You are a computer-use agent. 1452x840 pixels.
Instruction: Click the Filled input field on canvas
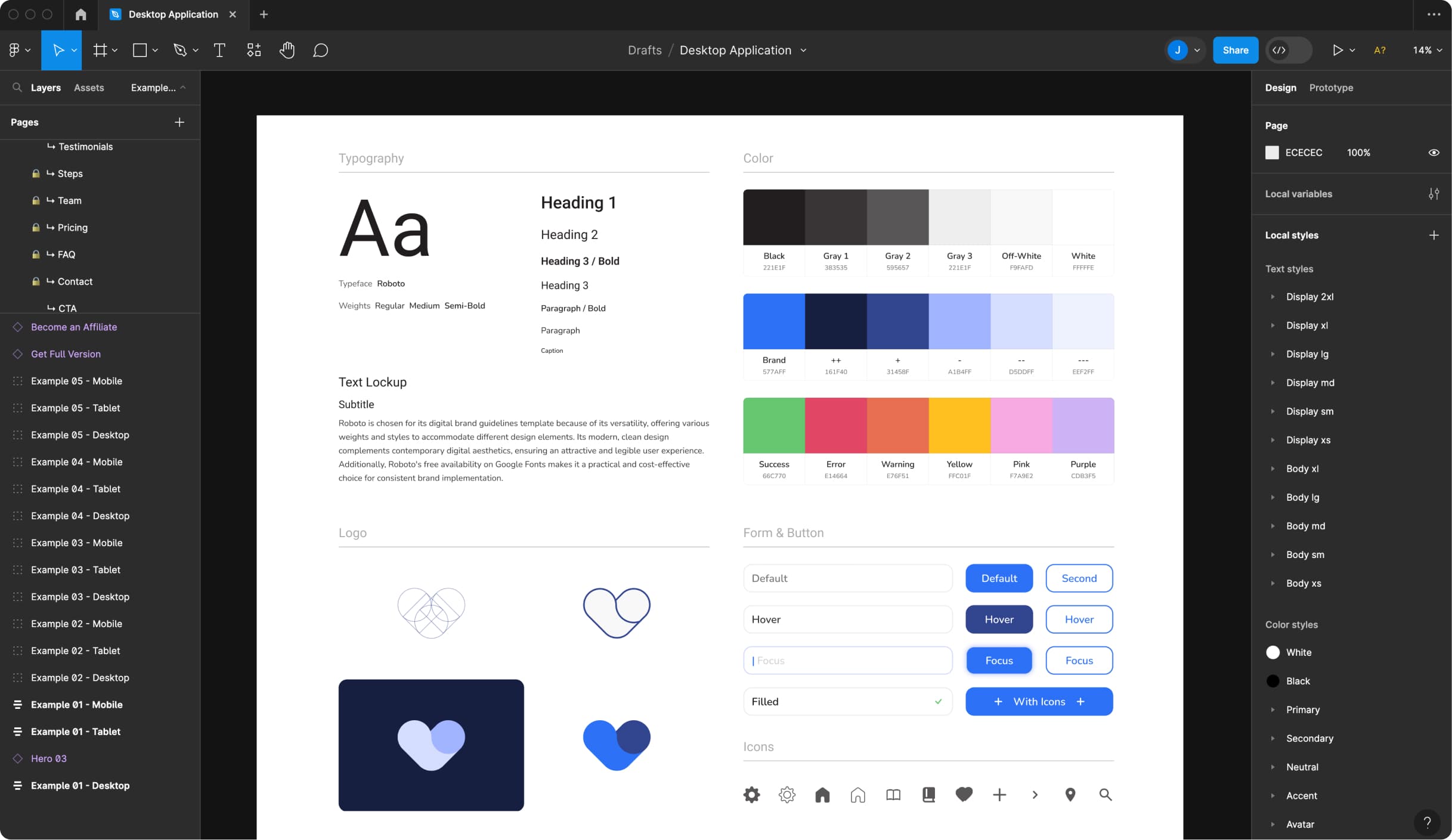coord(847,702)
